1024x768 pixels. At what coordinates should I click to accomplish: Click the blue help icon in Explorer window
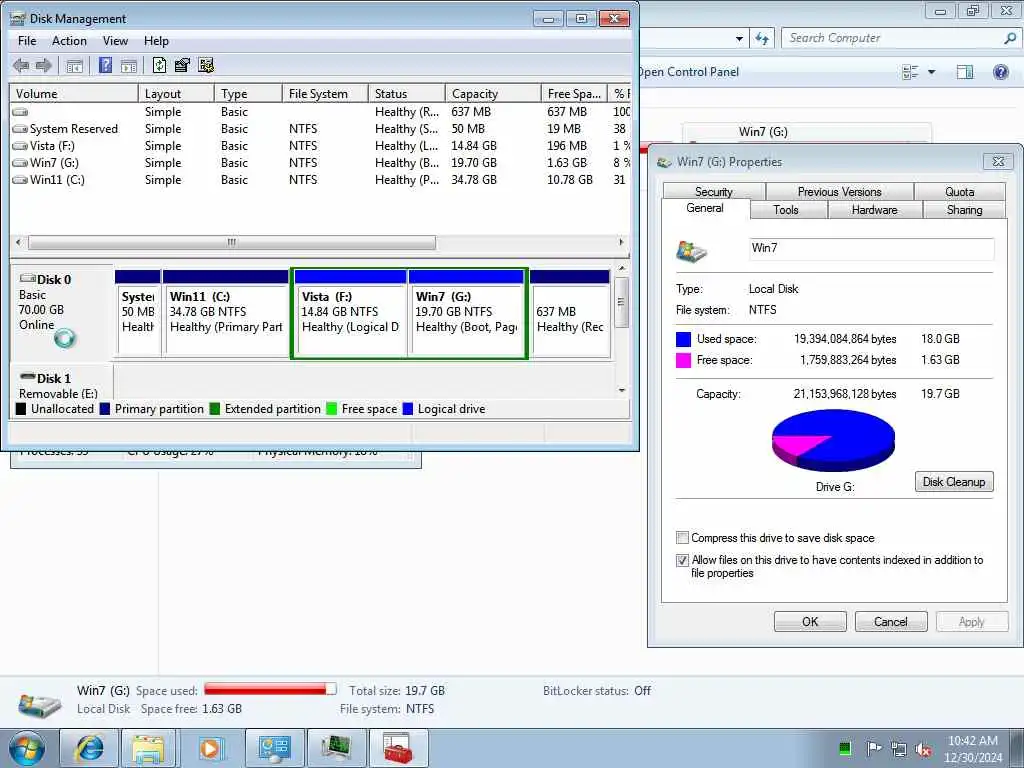[x=1000, y=72]
